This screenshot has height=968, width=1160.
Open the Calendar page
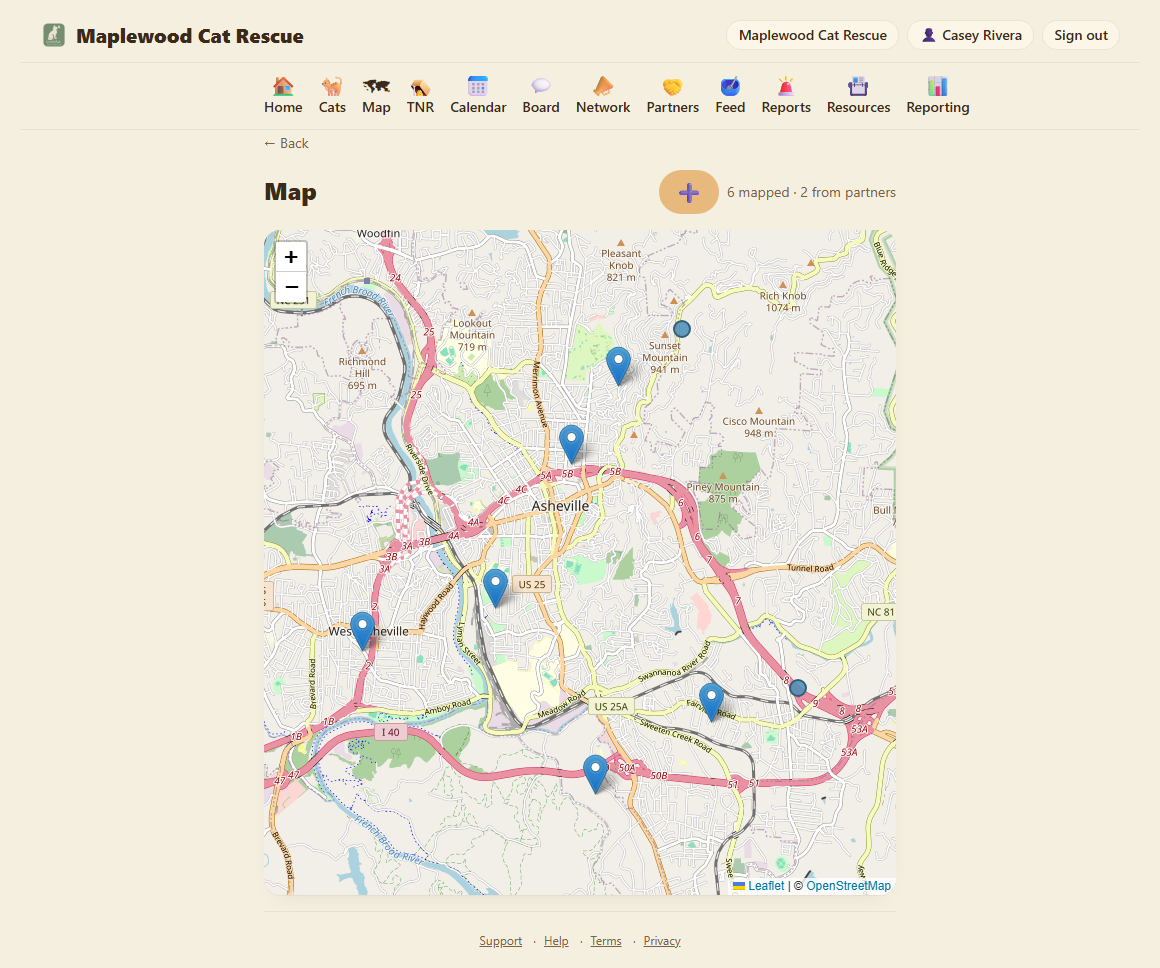[x=478, y=95]
